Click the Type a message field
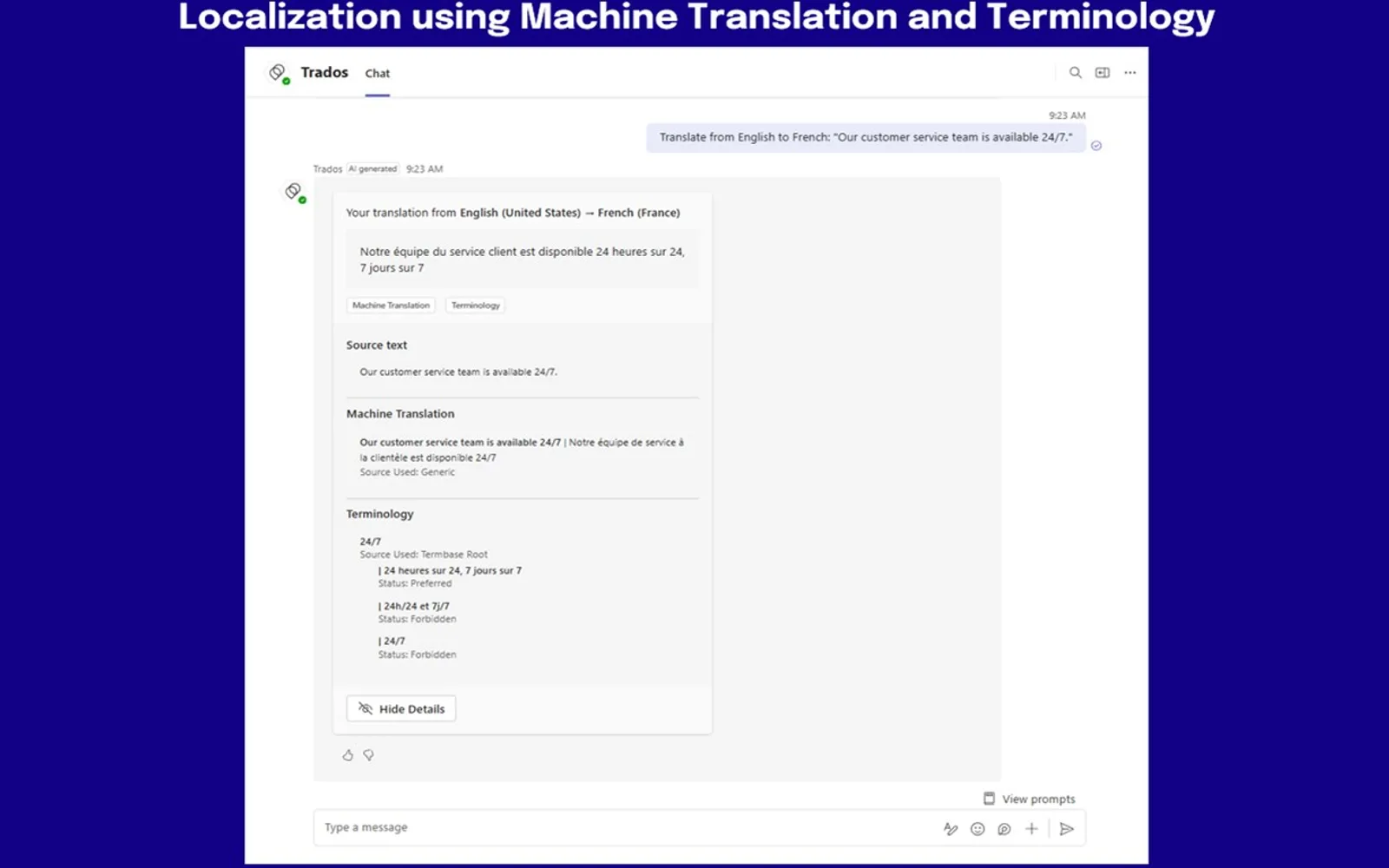This screenshot has height=868, width=1389. pos(625,828)
